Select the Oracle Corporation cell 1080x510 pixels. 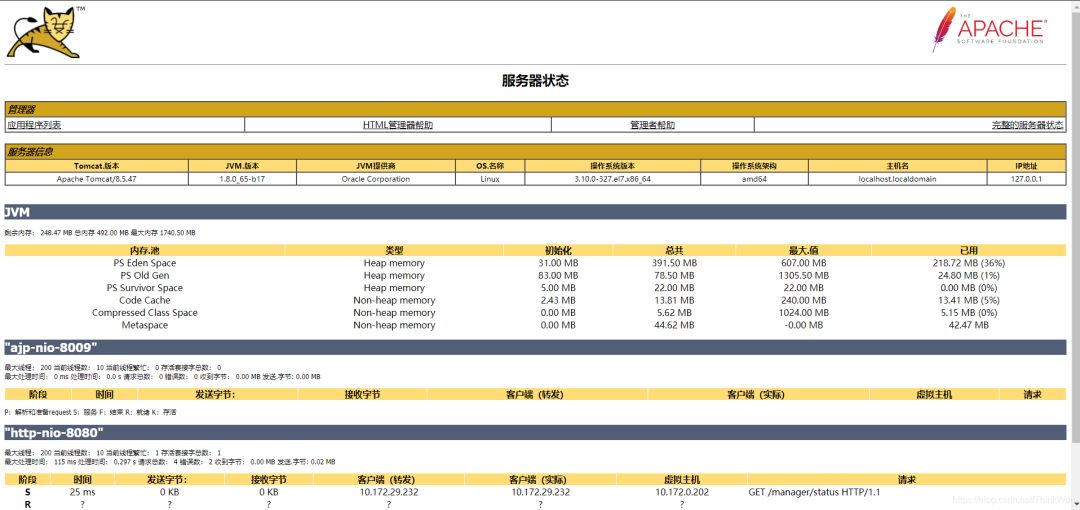coord(375,178)
